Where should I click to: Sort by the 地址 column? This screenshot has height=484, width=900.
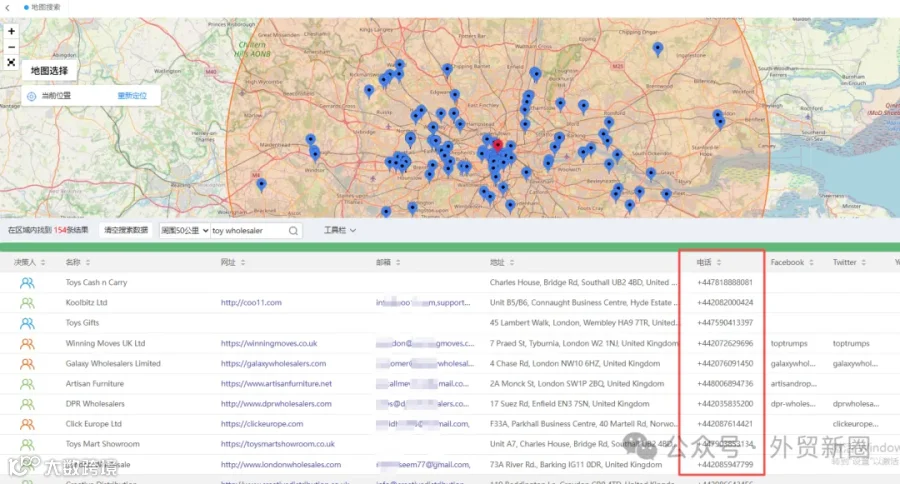pyautogui.click(x=511, y=262)
